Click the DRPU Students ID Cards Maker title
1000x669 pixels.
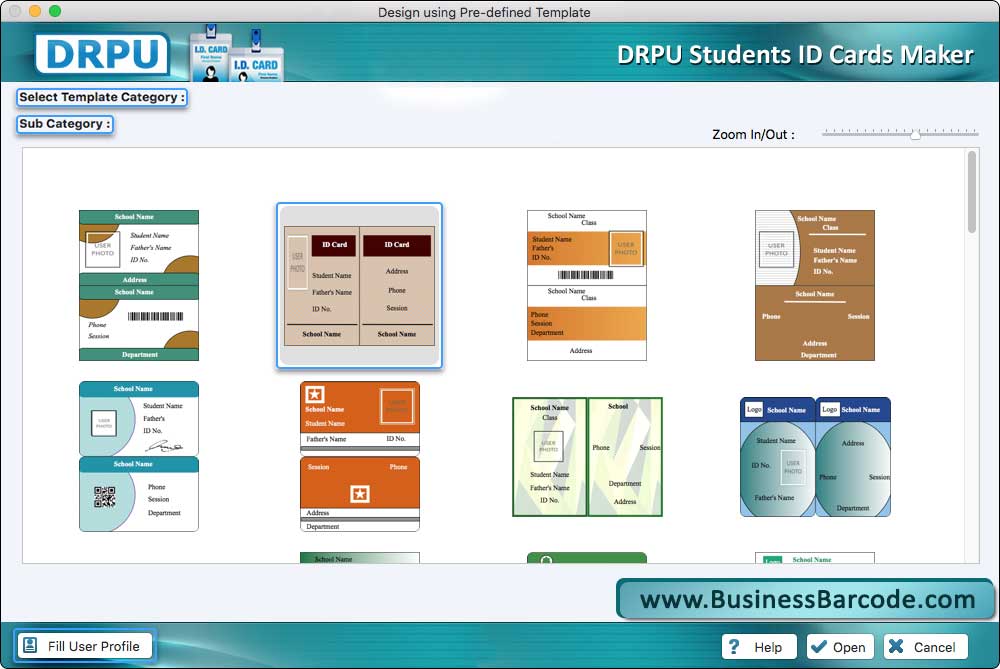pos(795,55)
